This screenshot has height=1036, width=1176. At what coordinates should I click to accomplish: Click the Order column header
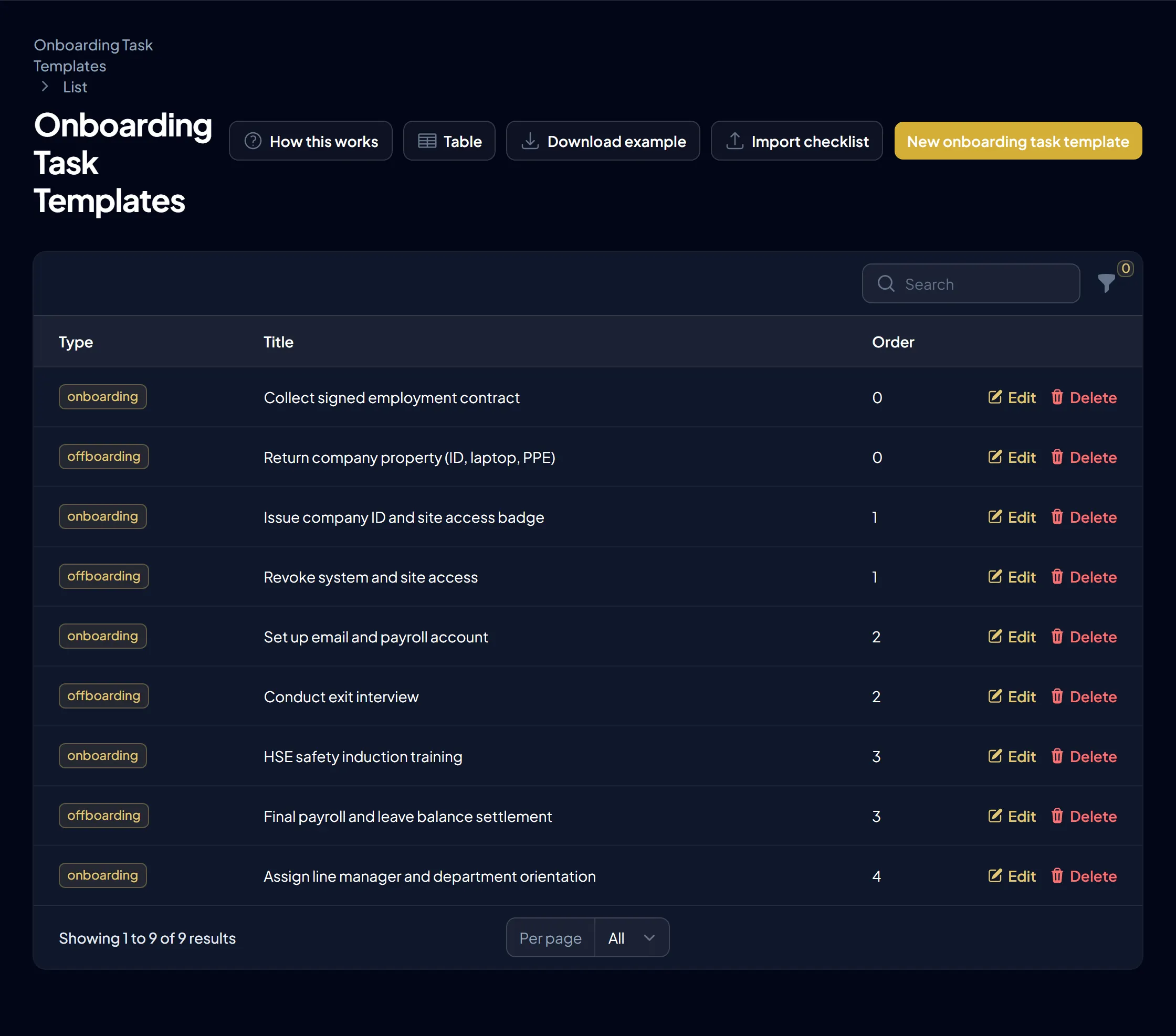[892, 342]
